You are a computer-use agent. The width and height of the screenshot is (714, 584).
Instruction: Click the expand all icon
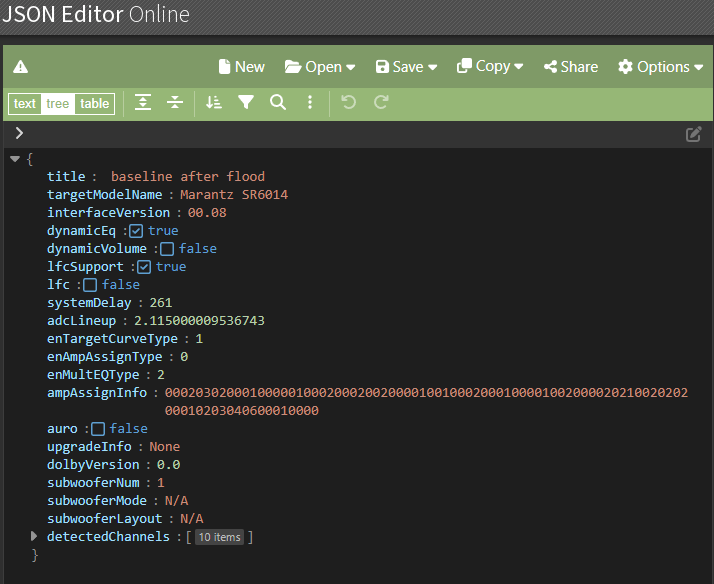click(x=143, y=102)
